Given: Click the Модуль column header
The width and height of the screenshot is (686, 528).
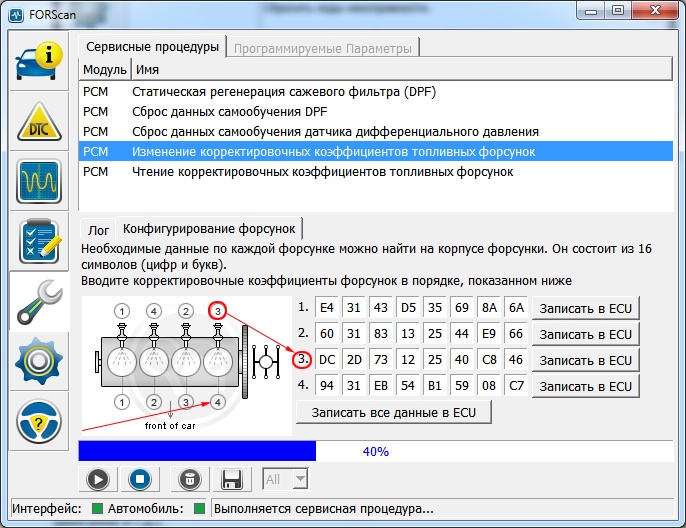Looking at the screenshot, I should point(105,70).
